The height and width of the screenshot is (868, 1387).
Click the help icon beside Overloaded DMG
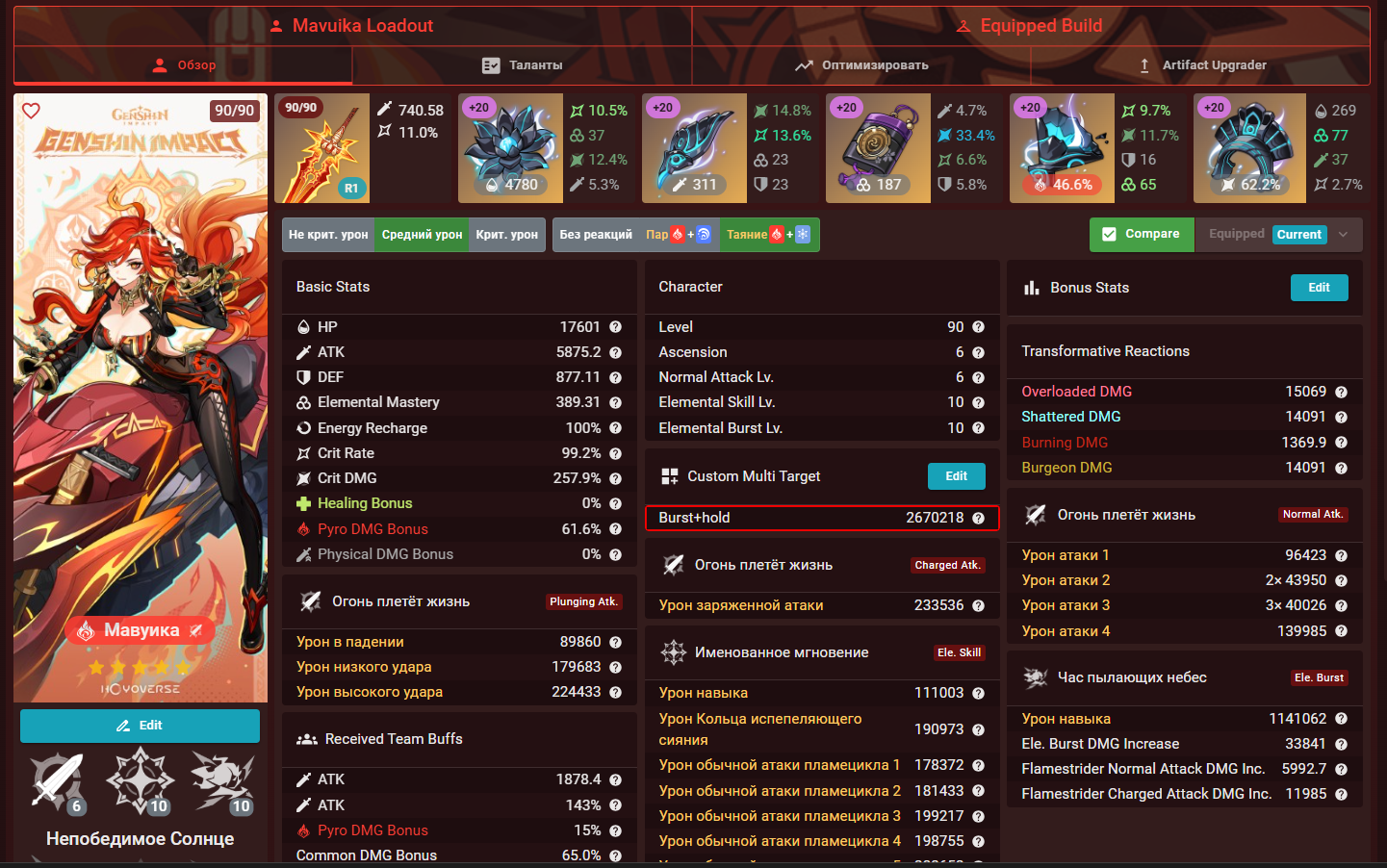pos(1341,392)
